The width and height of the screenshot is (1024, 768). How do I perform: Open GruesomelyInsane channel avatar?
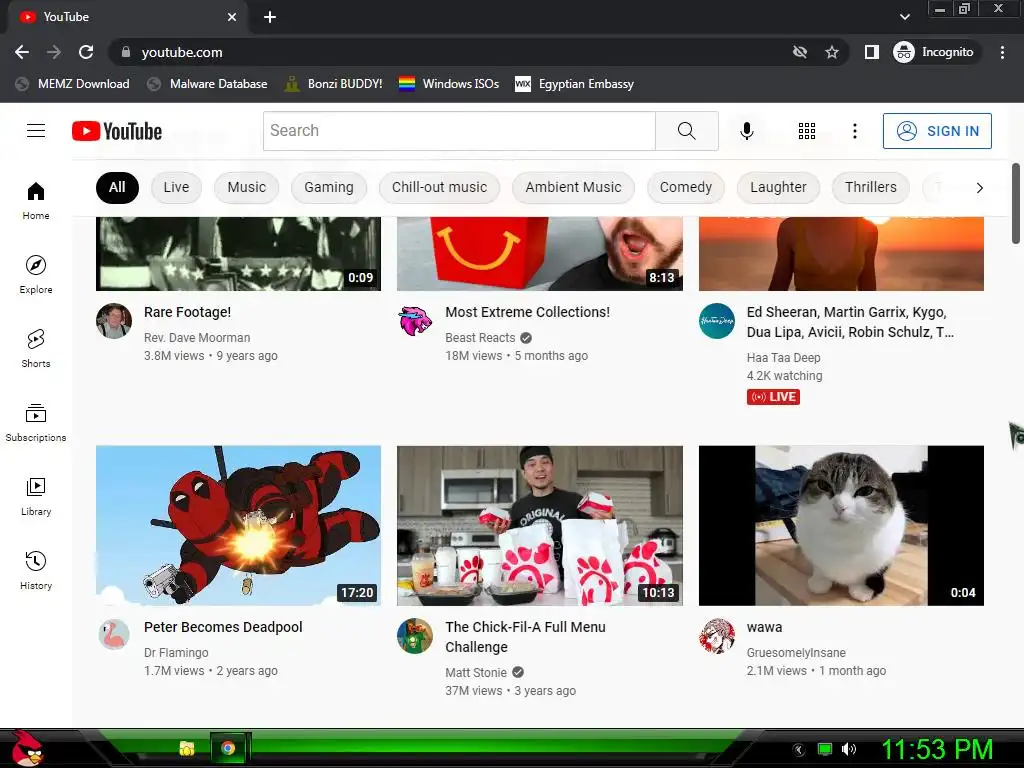[716, 635]
